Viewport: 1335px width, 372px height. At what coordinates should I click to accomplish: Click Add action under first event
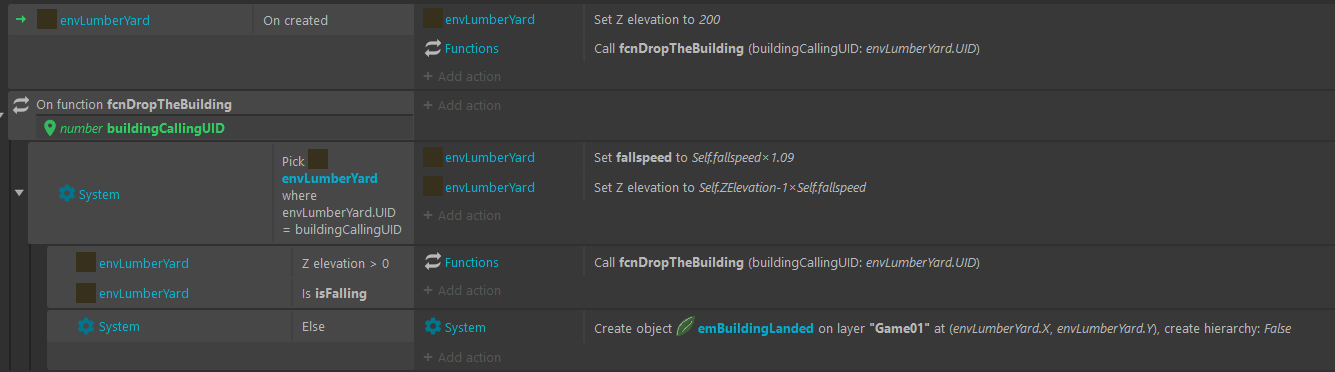pos(462,76)
